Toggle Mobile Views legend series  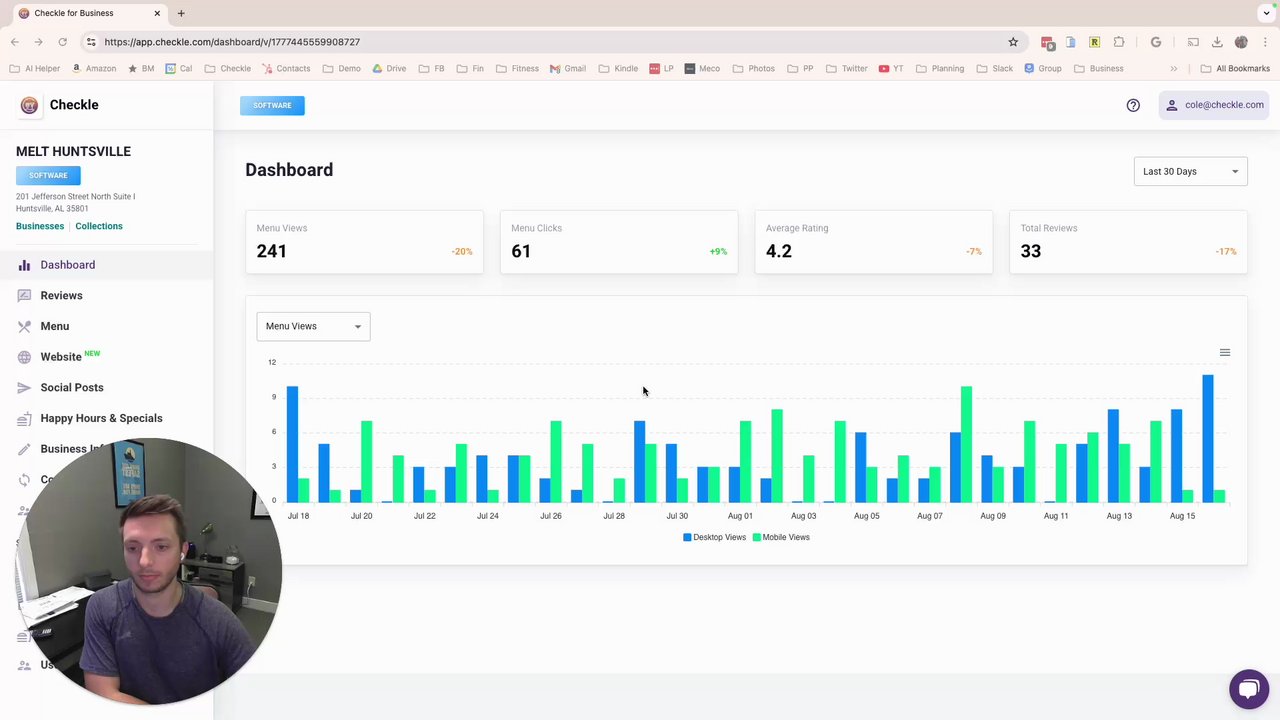[781, 537]
